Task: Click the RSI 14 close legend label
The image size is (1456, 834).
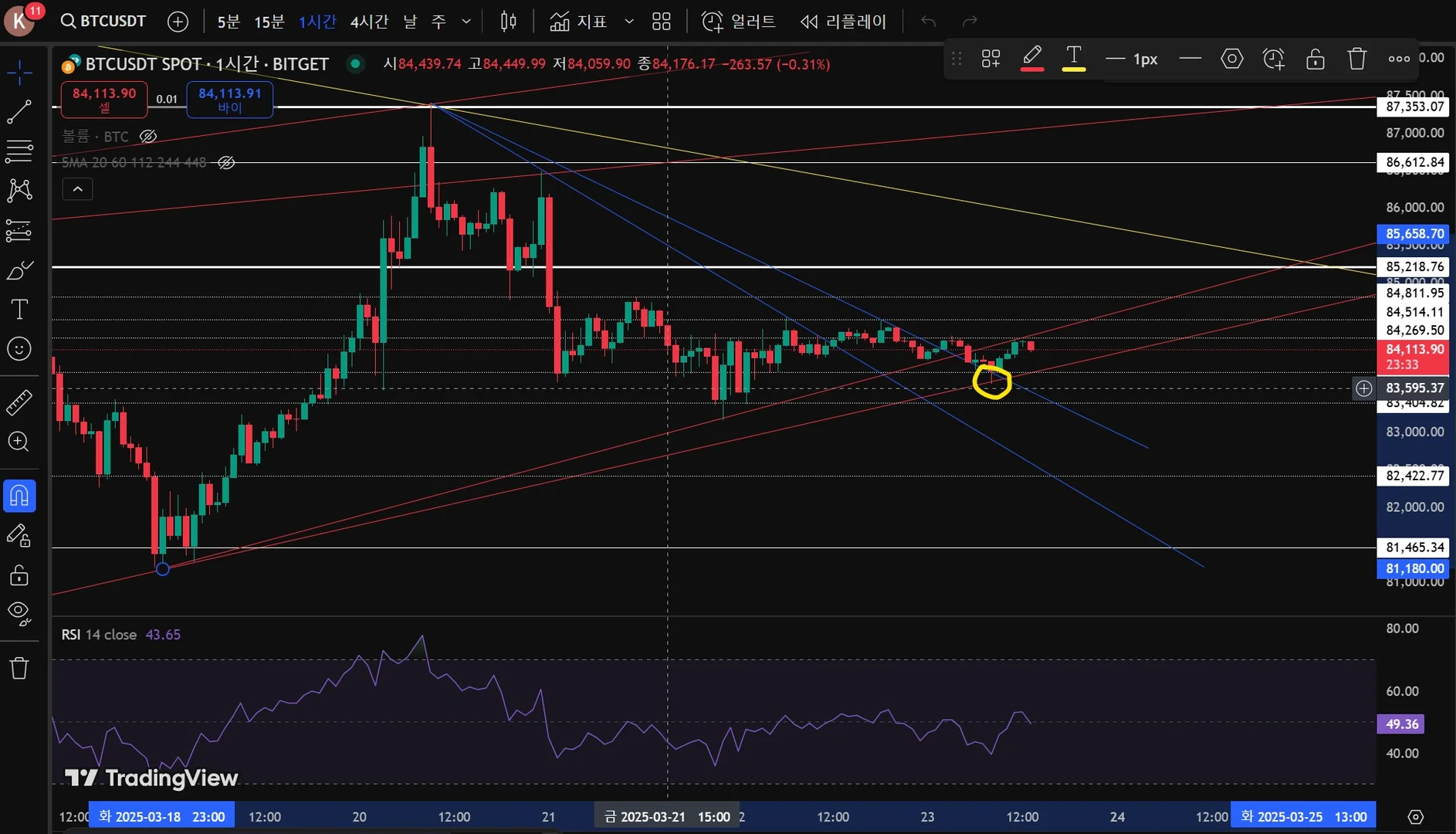Action: pos(99,635)
